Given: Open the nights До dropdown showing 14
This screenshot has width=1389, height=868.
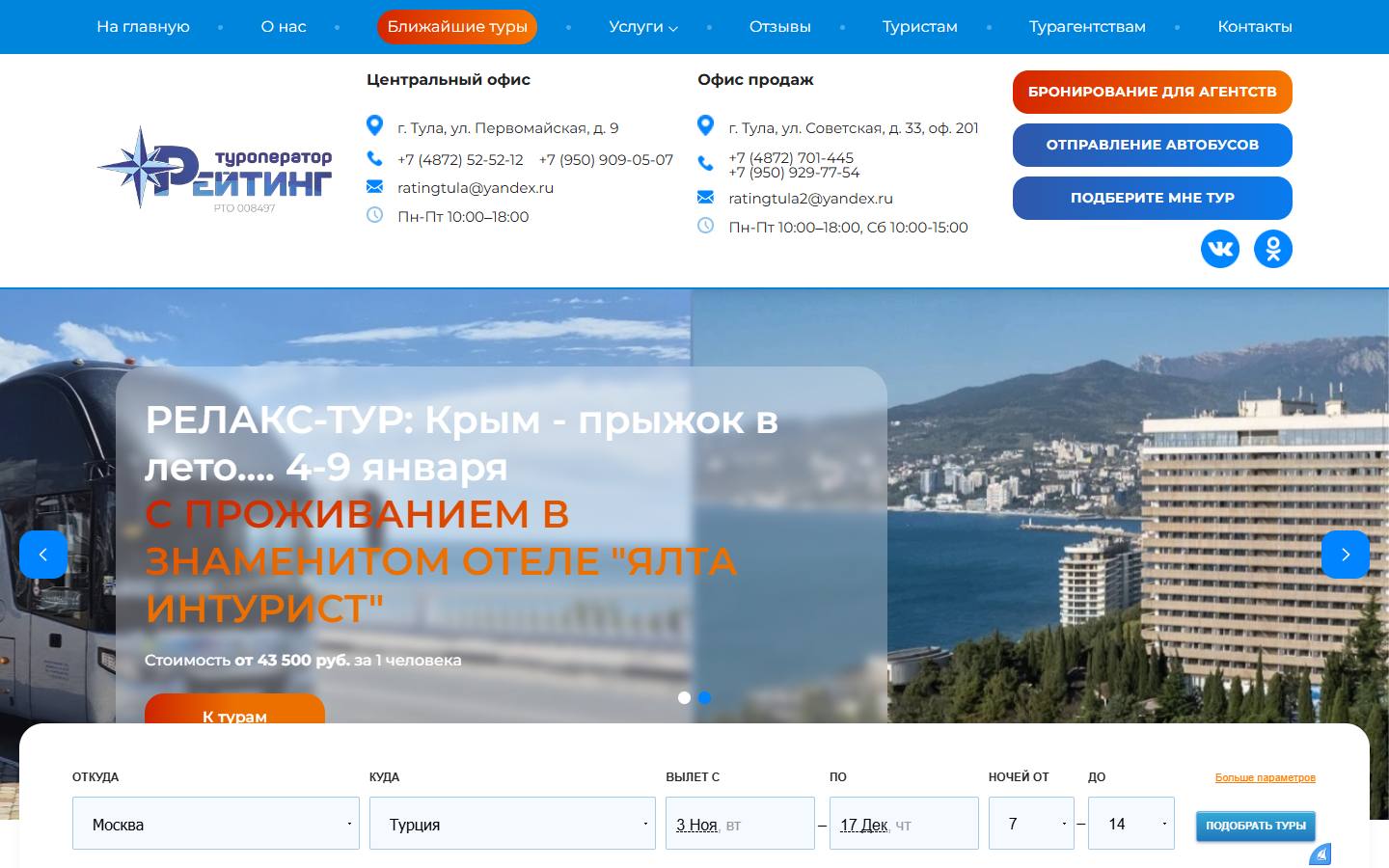Looking at the screenshot, I should tap(1131, 824).
